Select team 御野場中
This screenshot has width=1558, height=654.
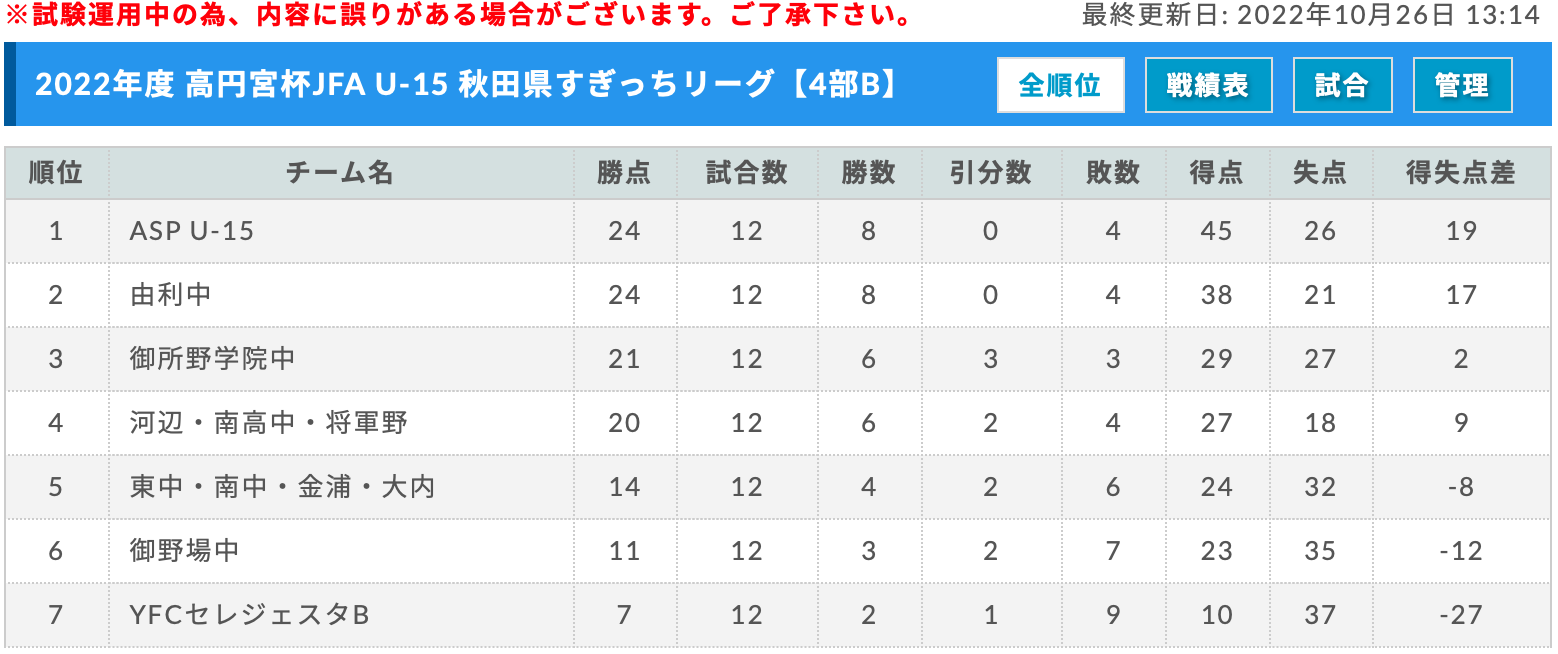(185, 551)
